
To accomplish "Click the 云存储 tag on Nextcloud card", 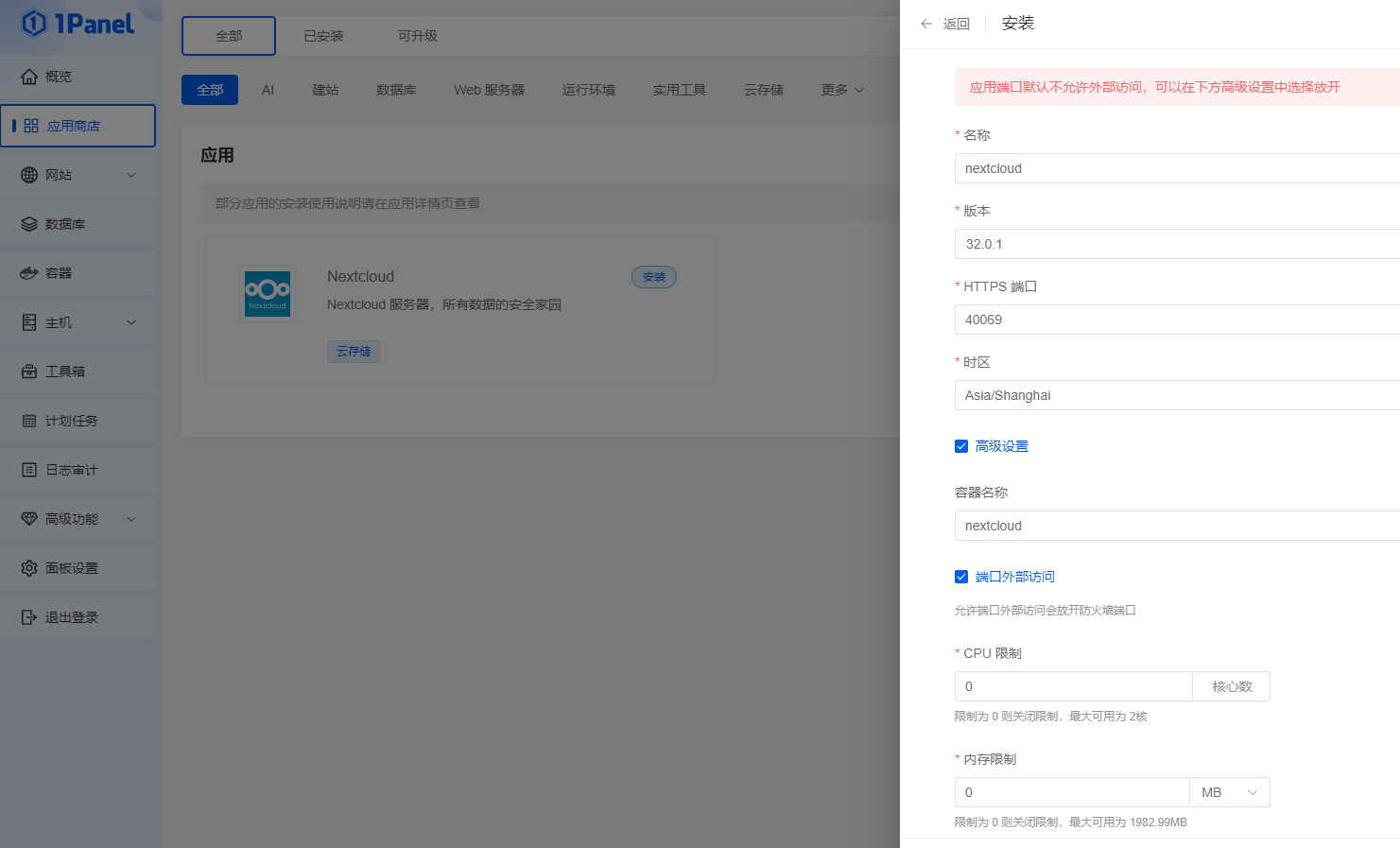I will (x=354, y=352).
